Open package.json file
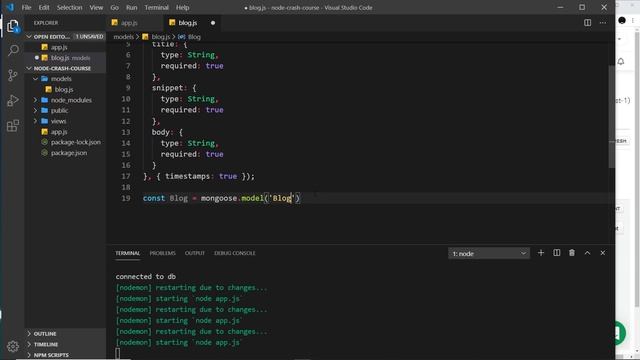 click(65, 153)
